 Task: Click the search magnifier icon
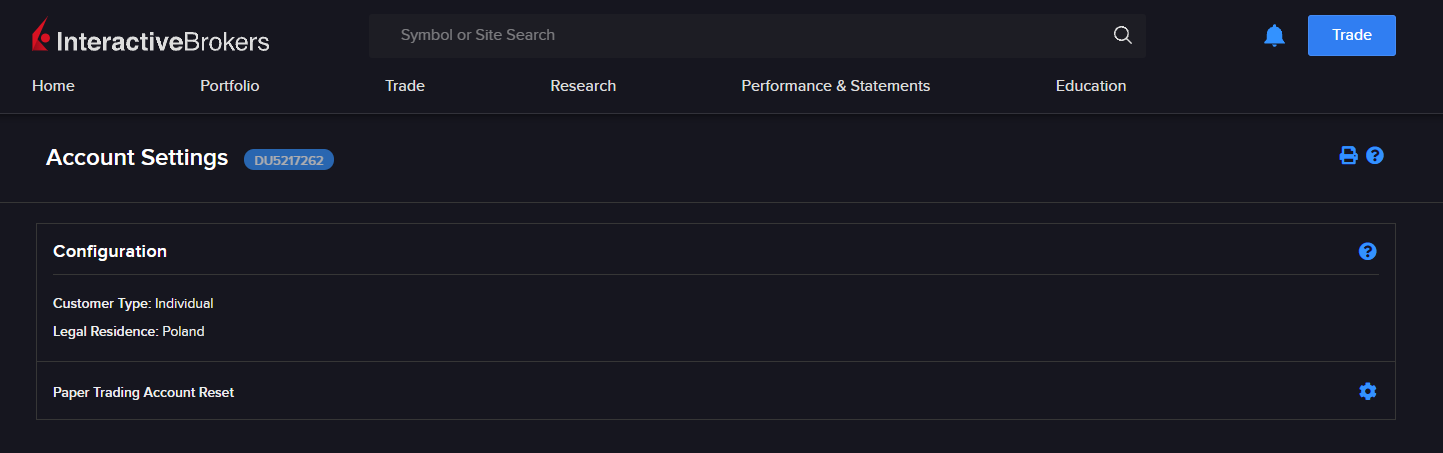pos(1122,36)
